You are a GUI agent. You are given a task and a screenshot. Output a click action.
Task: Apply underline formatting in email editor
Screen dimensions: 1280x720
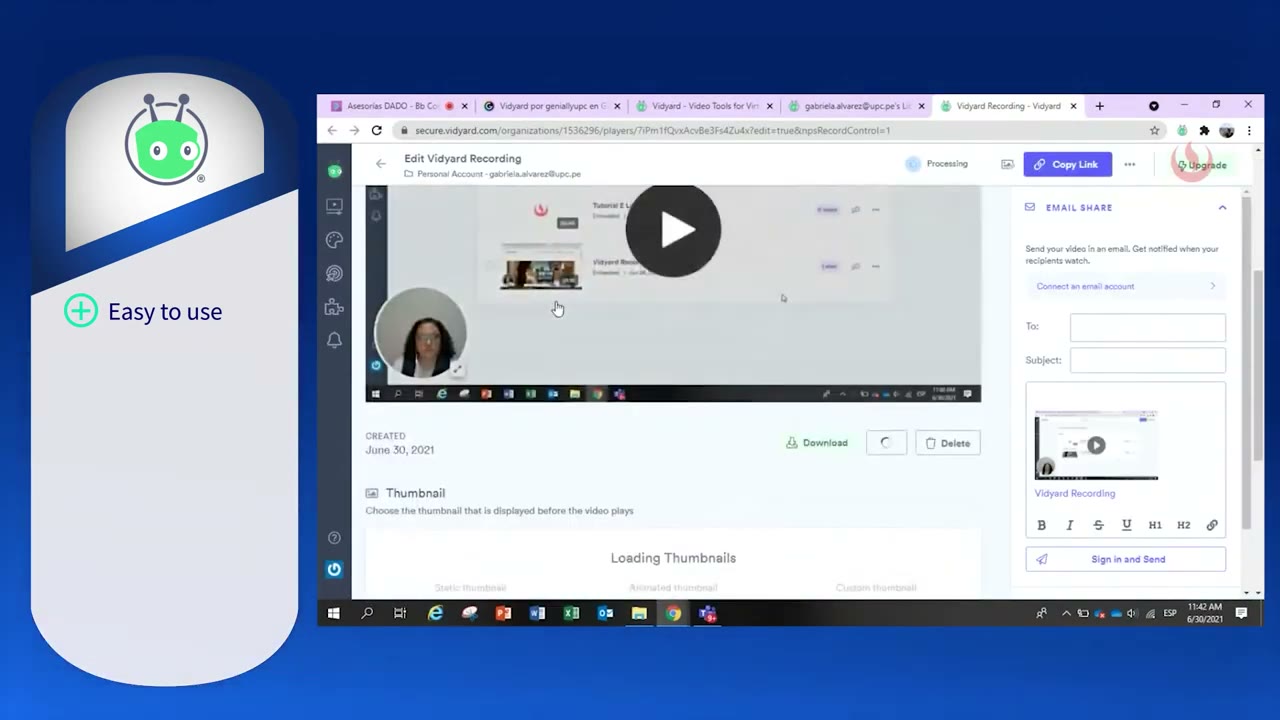1126,525
